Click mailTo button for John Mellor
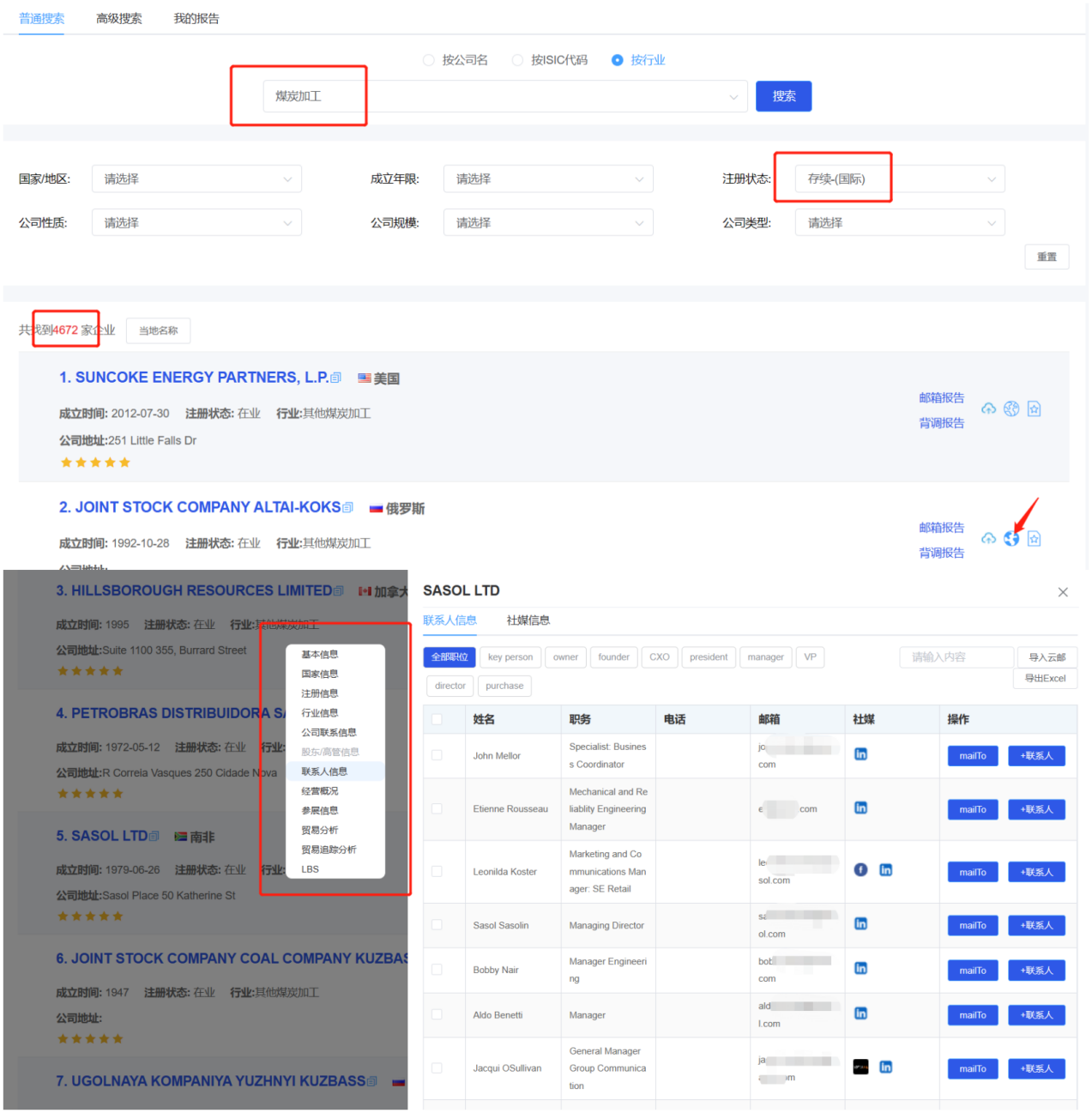The height and width of the screenshot is (1113, 1092). pos(973,756)
